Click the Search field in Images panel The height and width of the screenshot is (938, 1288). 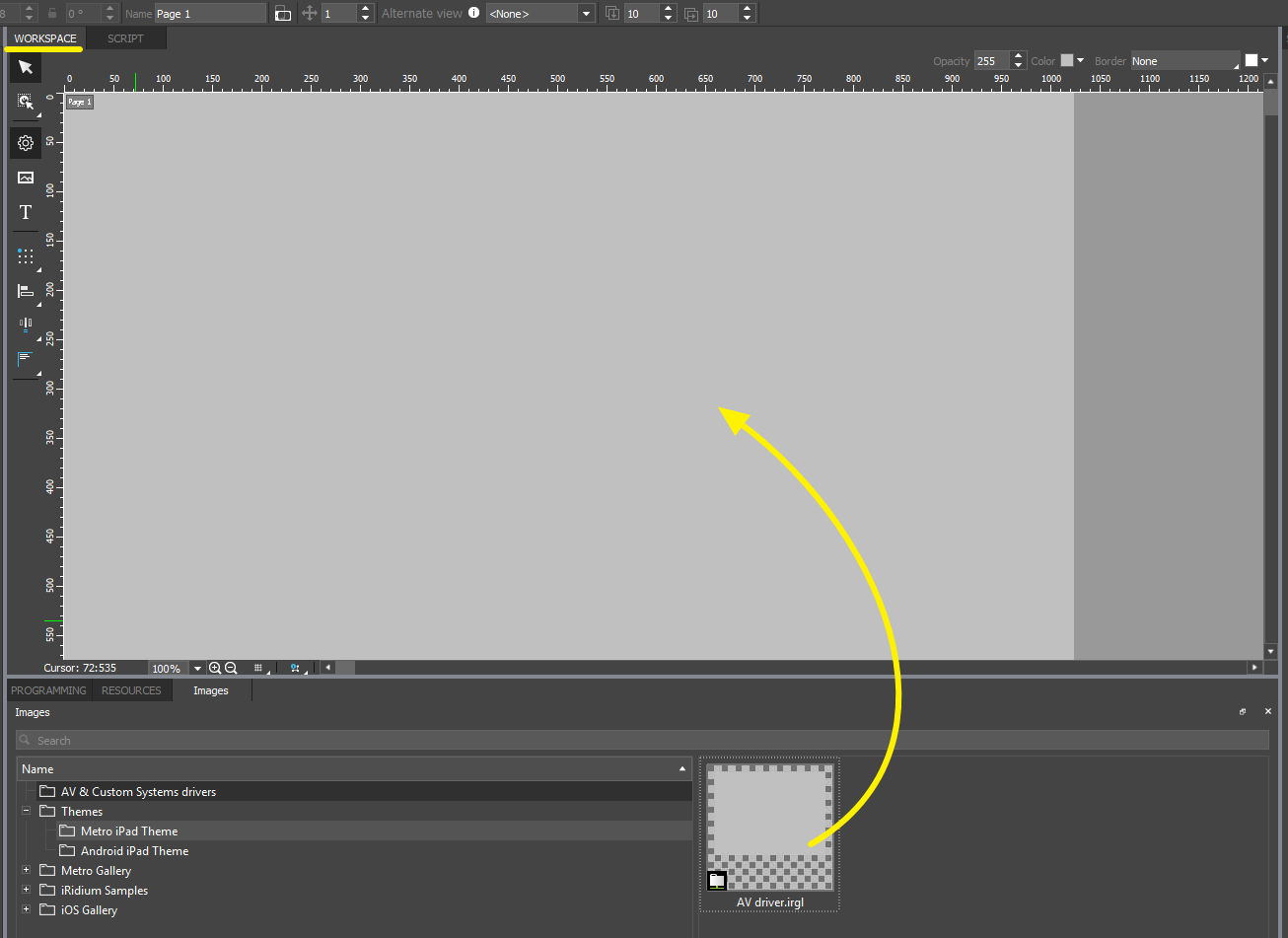point(641,740)
